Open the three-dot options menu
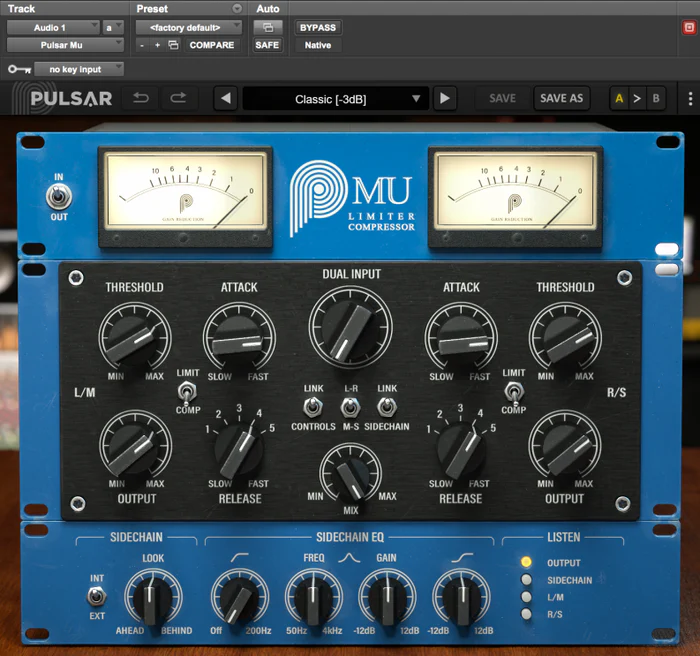This screenshot has width=700, height=656. (689, 98)
